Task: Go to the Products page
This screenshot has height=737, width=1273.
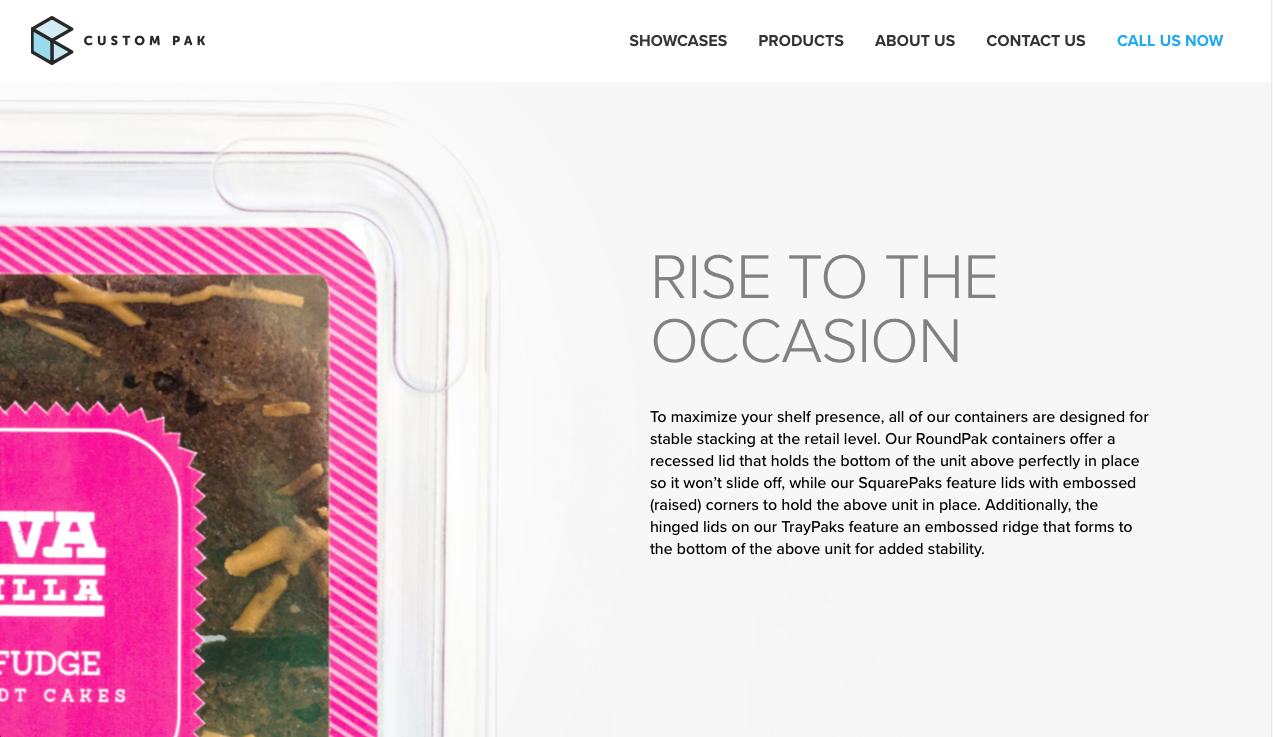Action: [801, 41]
